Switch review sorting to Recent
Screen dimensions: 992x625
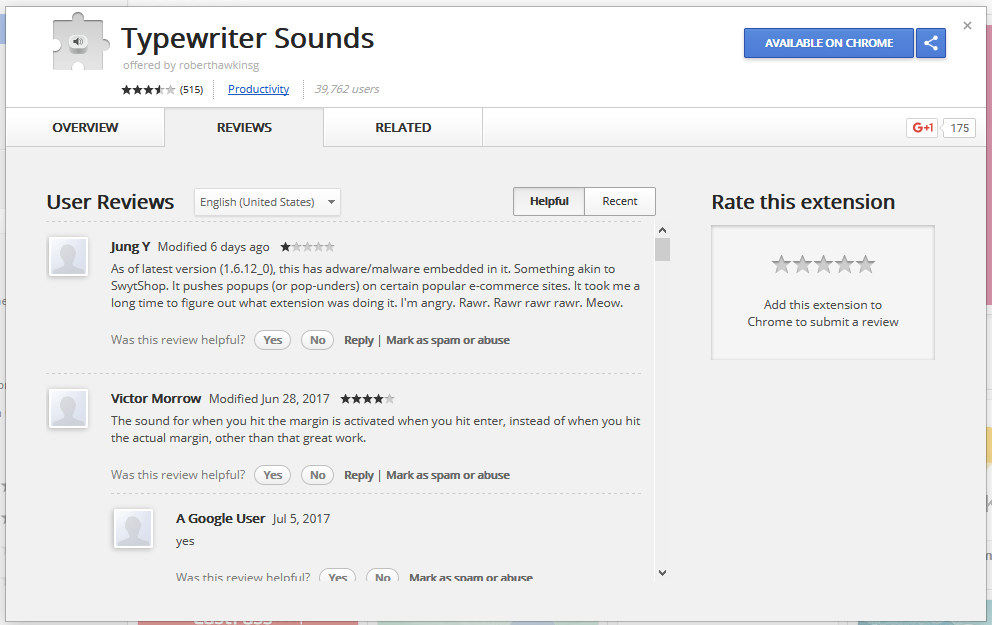click(x=620, y=201)
